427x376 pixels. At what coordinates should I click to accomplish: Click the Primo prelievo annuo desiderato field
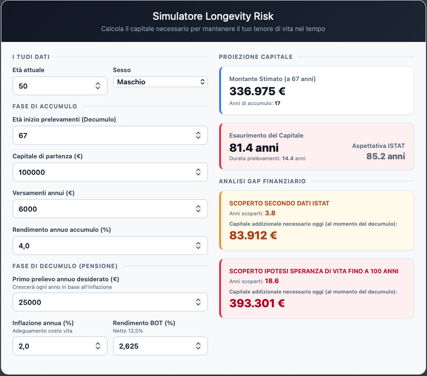coord(110,302)
